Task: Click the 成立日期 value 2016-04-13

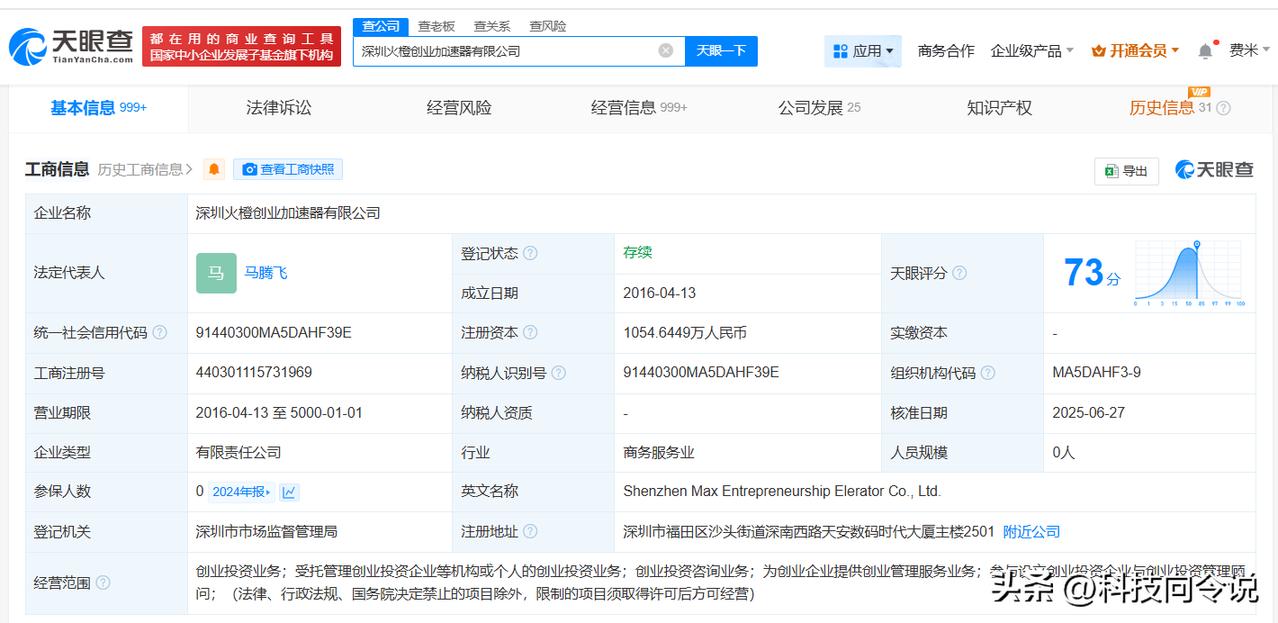Action: [659, 293]
